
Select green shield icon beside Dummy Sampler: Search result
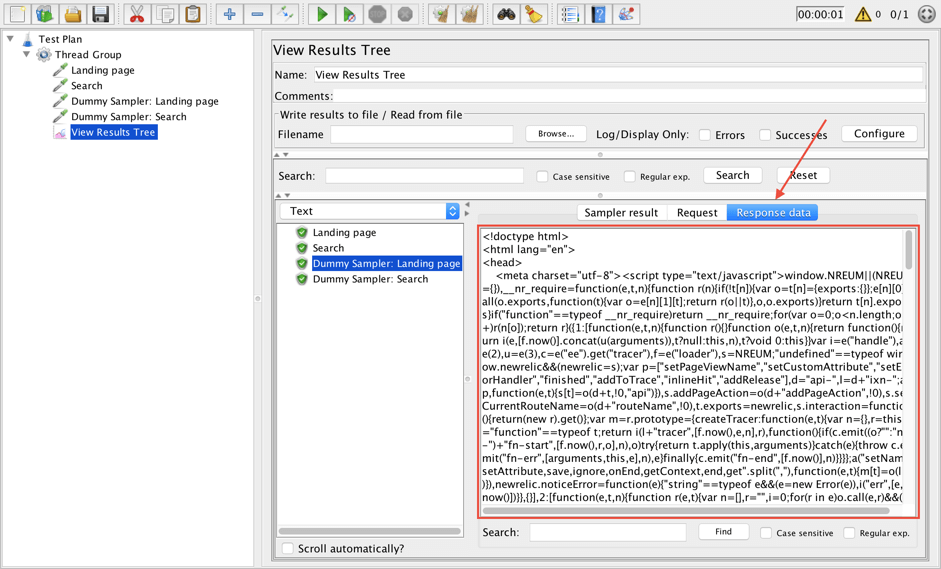point(302,279)
